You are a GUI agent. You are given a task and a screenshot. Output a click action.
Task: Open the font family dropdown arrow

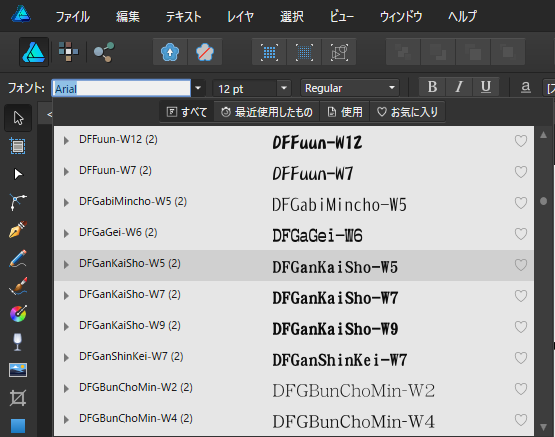[x=198, y=88]
